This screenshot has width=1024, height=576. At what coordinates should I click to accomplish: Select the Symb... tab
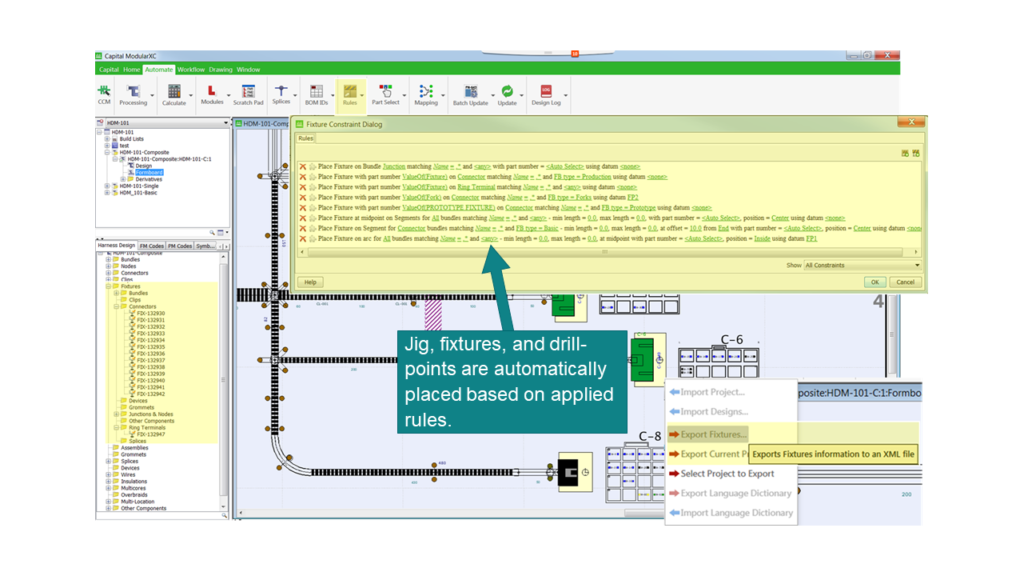coord(204,246)
